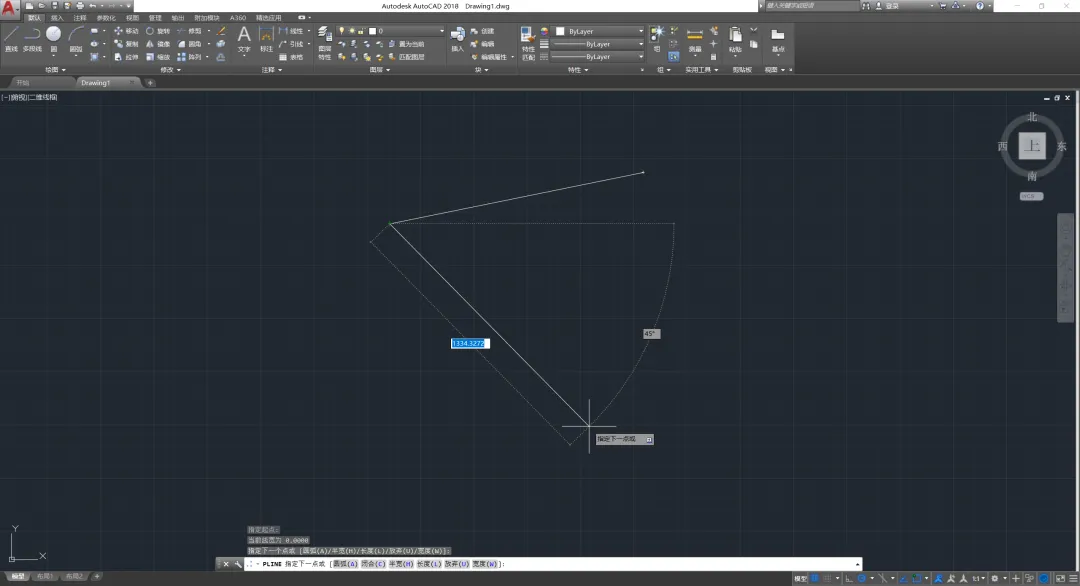Screen dimensions: 1080x586
Task: Open the Insert (插入) ribbon tab
Action: [57, 18]
